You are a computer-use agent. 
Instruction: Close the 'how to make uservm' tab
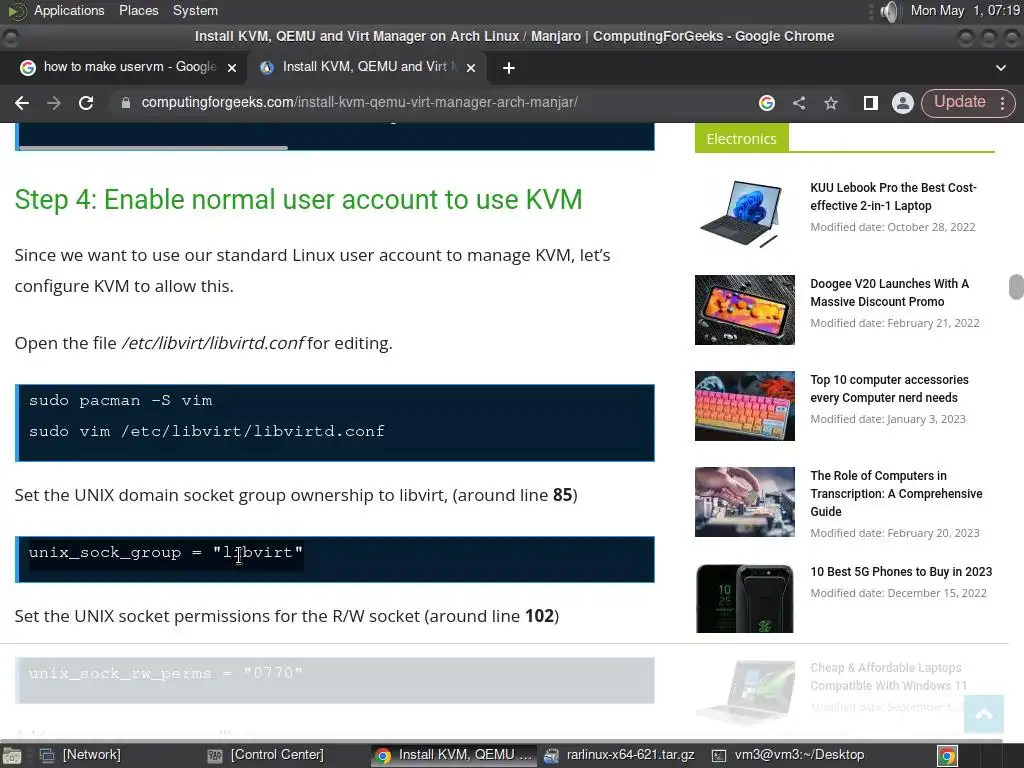231,67
